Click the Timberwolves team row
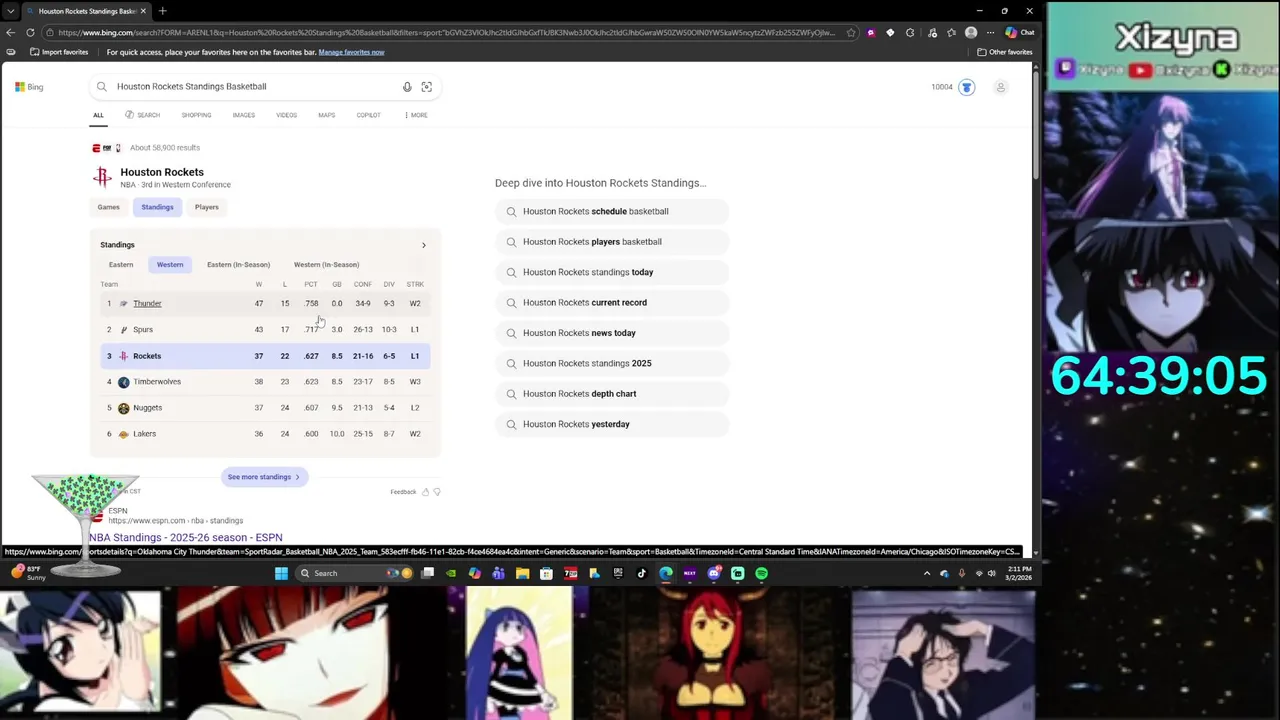The image size is (1280, 720). (x=265, y=382)
